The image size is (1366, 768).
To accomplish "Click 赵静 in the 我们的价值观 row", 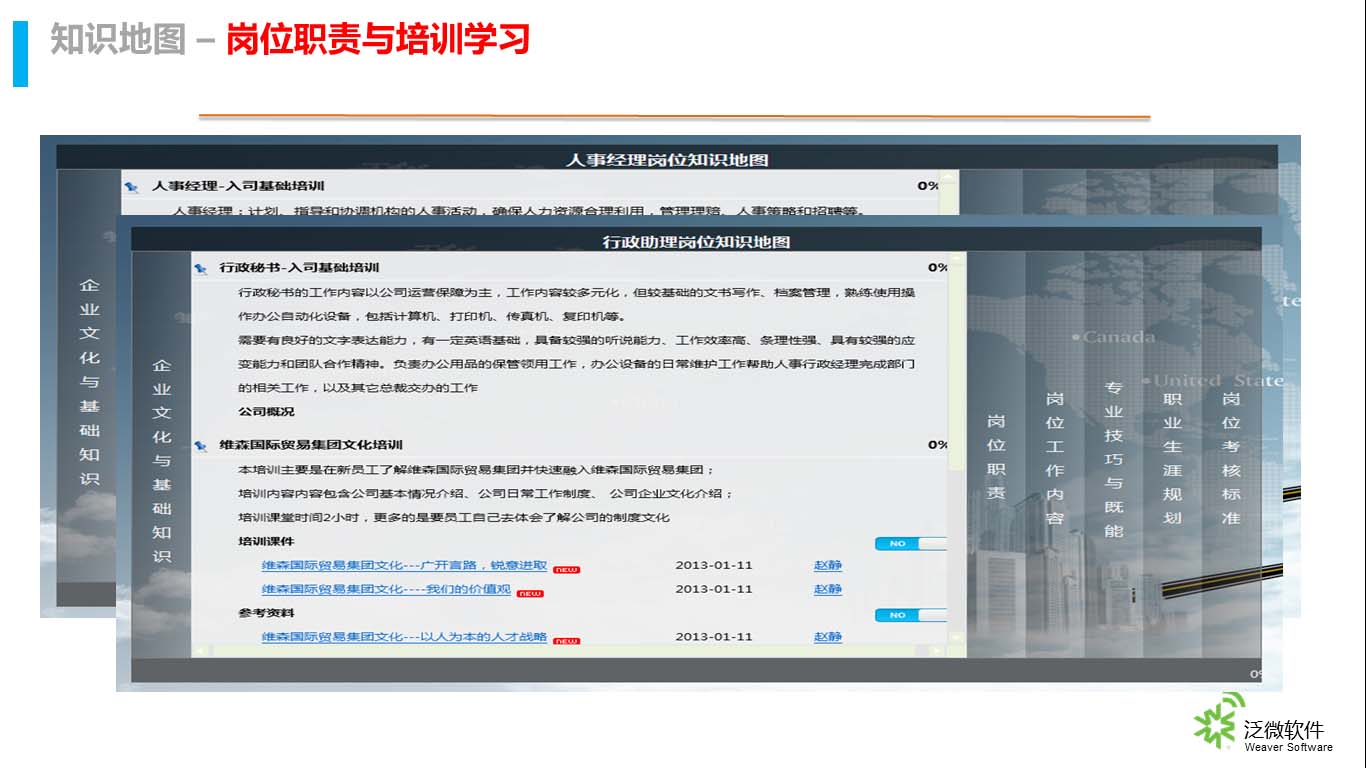I will coord(828,589).
